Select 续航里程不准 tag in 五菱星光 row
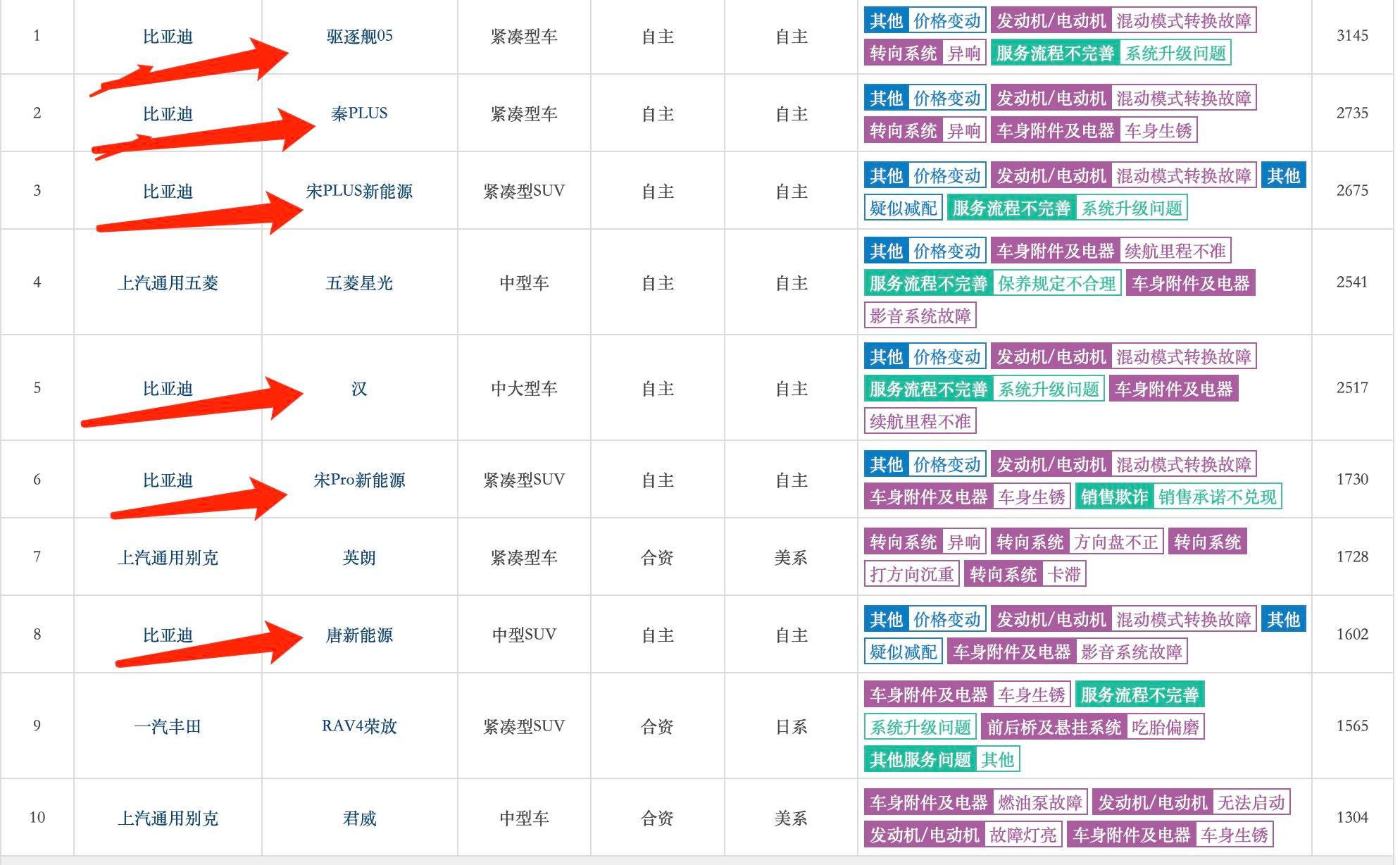The width and height of the screenshot is (1400, 865). (x=1175, y=251)
